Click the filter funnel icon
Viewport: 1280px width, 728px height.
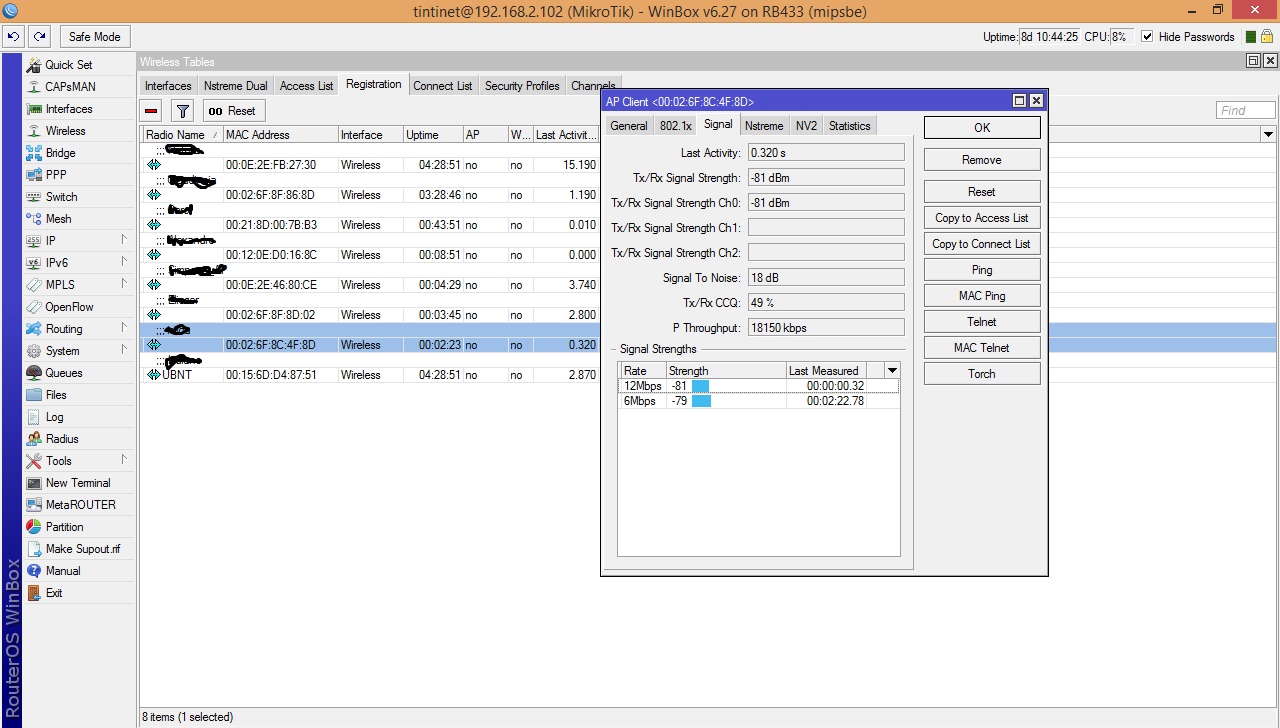click(x=182, y=111)
